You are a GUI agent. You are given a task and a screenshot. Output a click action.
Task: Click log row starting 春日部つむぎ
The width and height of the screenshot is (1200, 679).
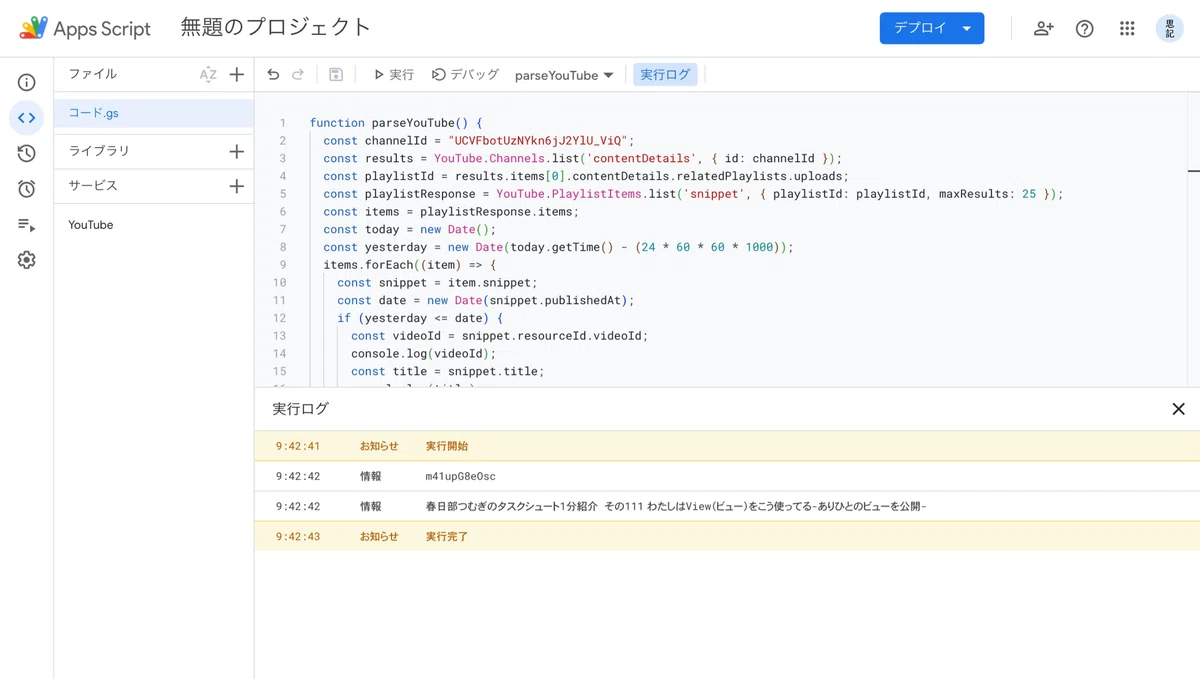click(x=727, y=506)
